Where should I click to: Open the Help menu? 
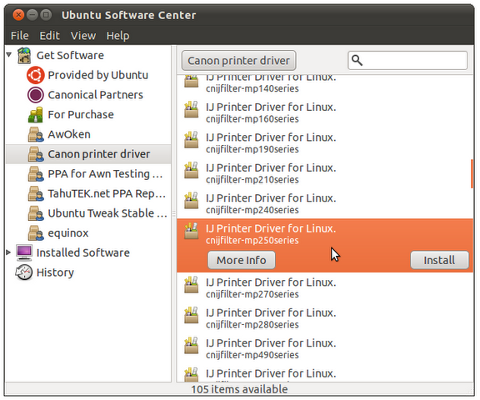(118, 36)
